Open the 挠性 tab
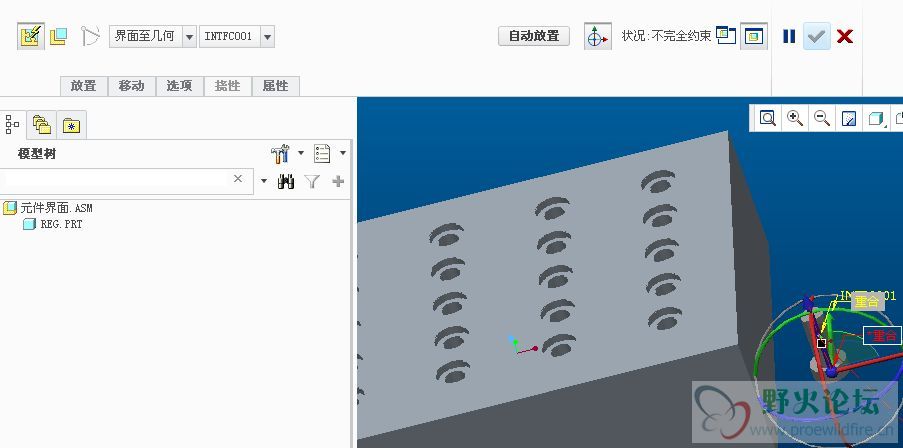Screen dimensions: 903x448 (x=227, y=86)
